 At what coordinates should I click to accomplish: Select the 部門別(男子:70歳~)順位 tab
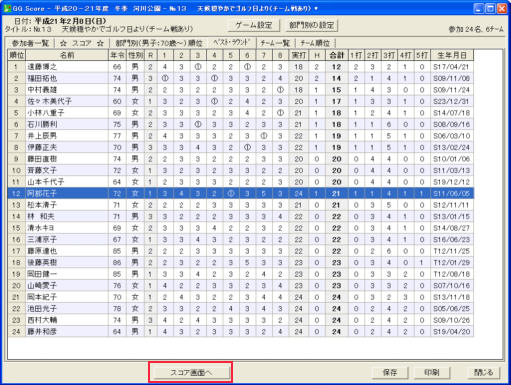pos(159,43)
